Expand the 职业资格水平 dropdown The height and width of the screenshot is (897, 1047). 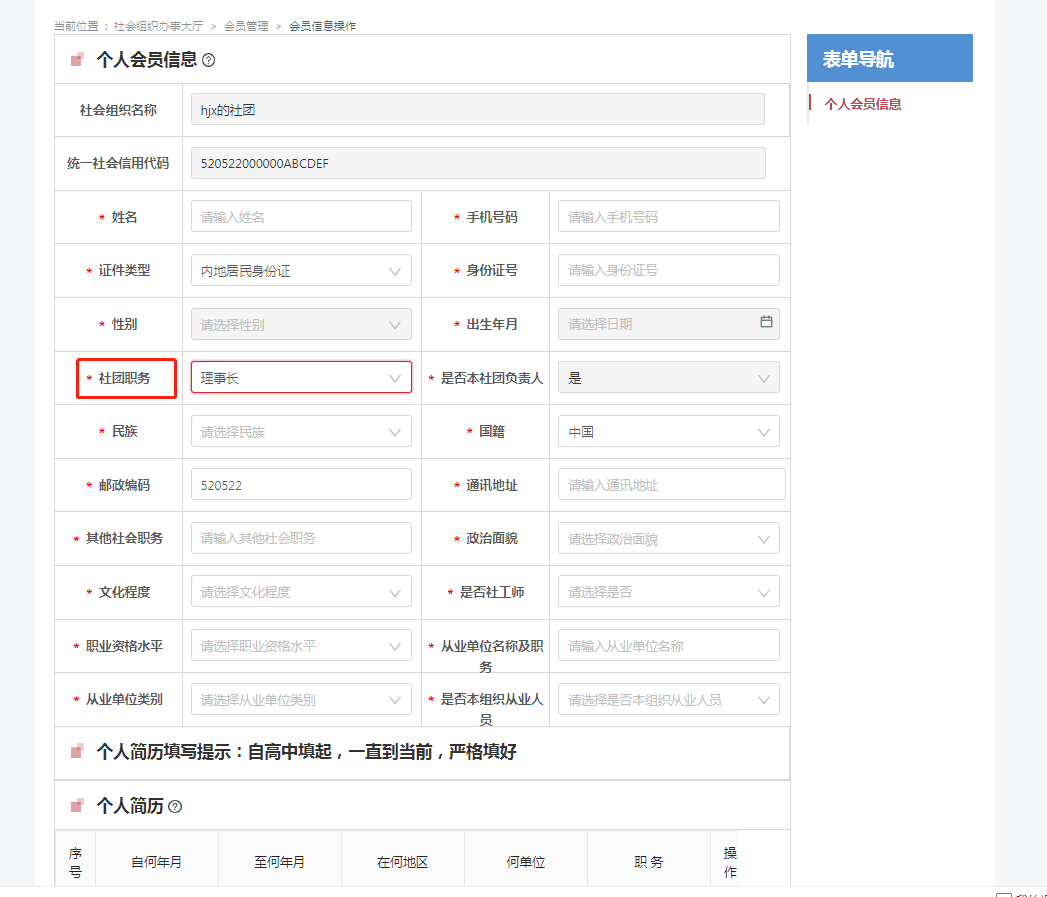[301, 645]
